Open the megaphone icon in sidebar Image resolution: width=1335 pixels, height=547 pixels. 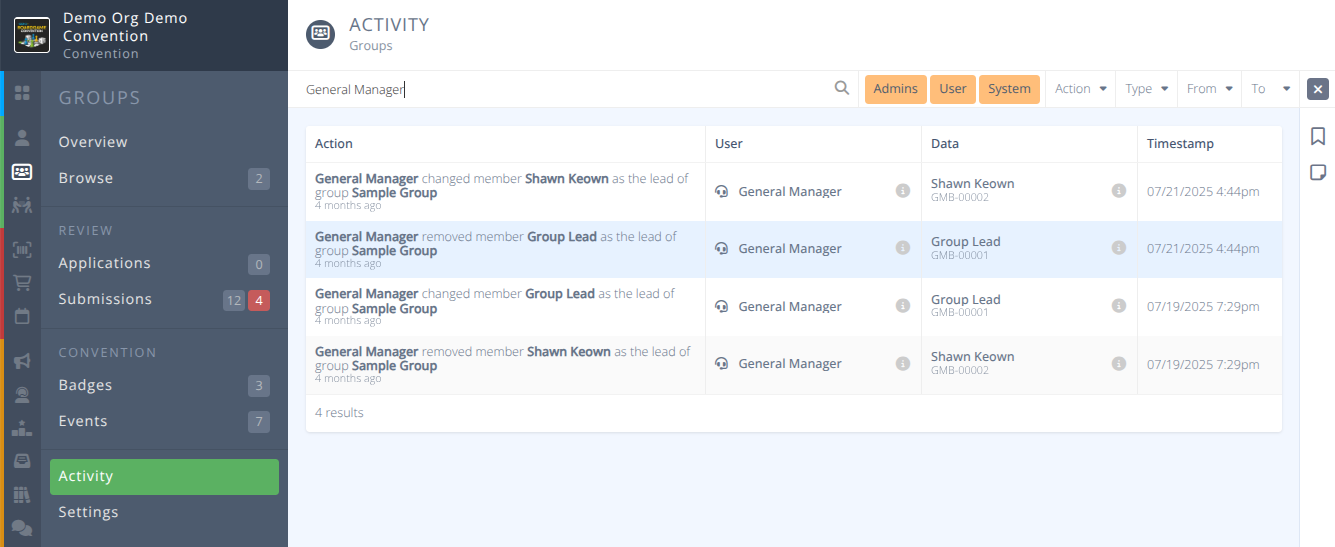click(x=21, y=361)
